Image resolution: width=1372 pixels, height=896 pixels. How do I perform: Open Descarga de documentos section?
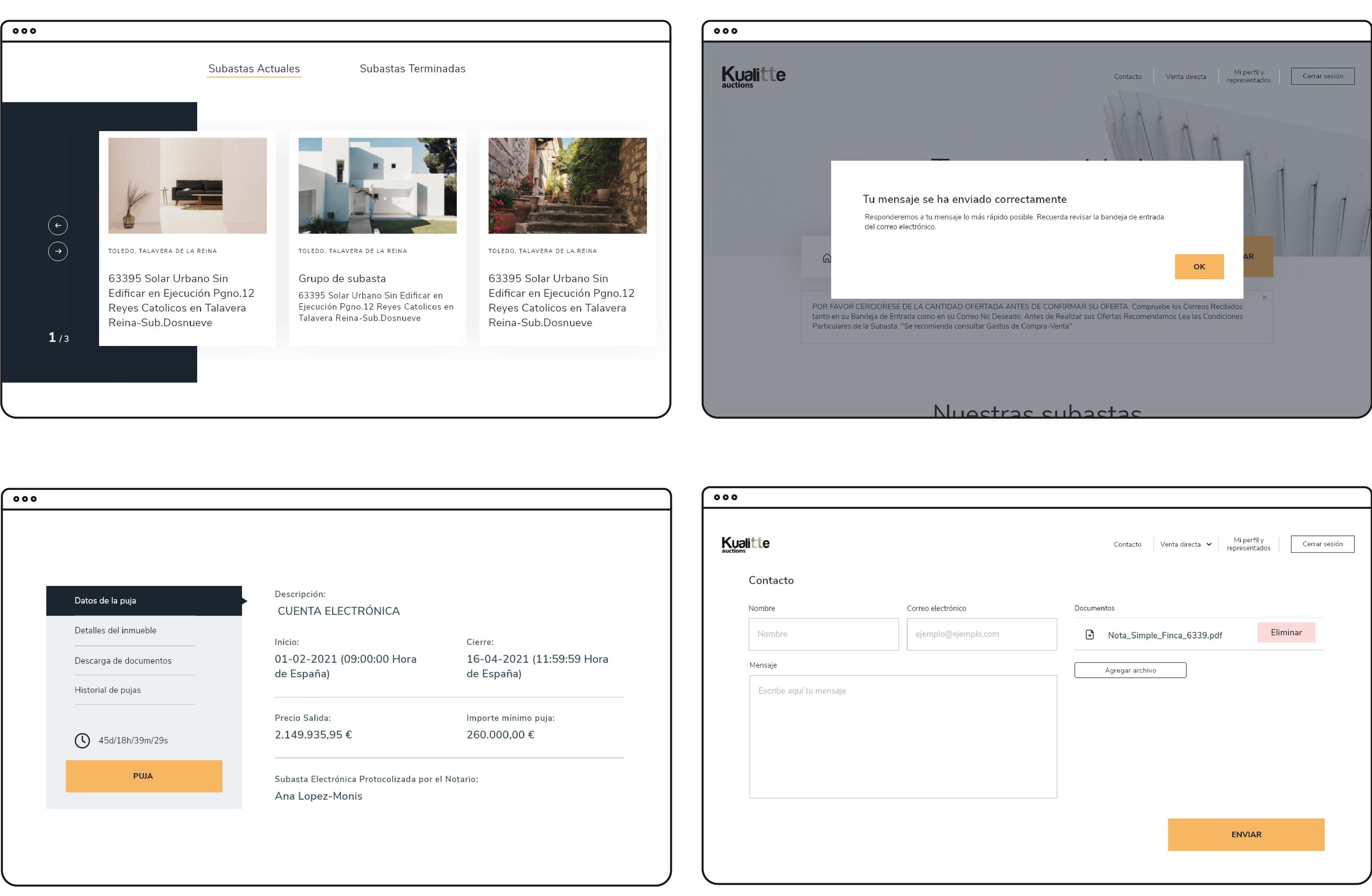(x=123, y=661)
